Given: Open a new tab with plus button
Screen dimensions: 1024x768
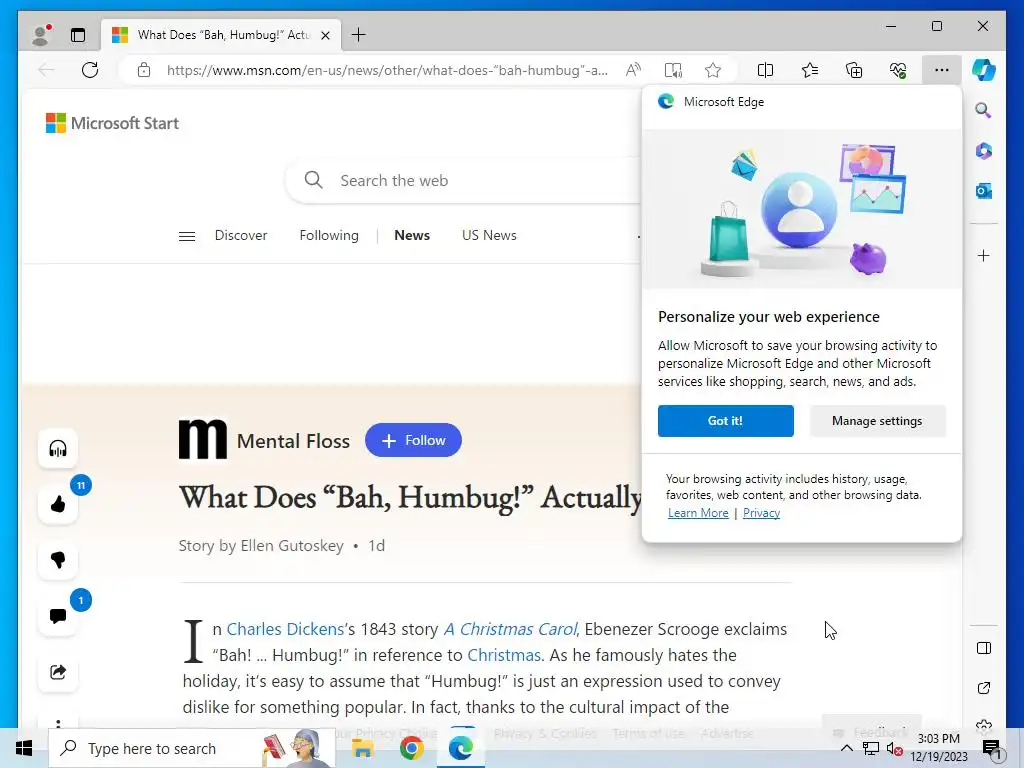Looking at the screenshot, I should click(359, 35).
